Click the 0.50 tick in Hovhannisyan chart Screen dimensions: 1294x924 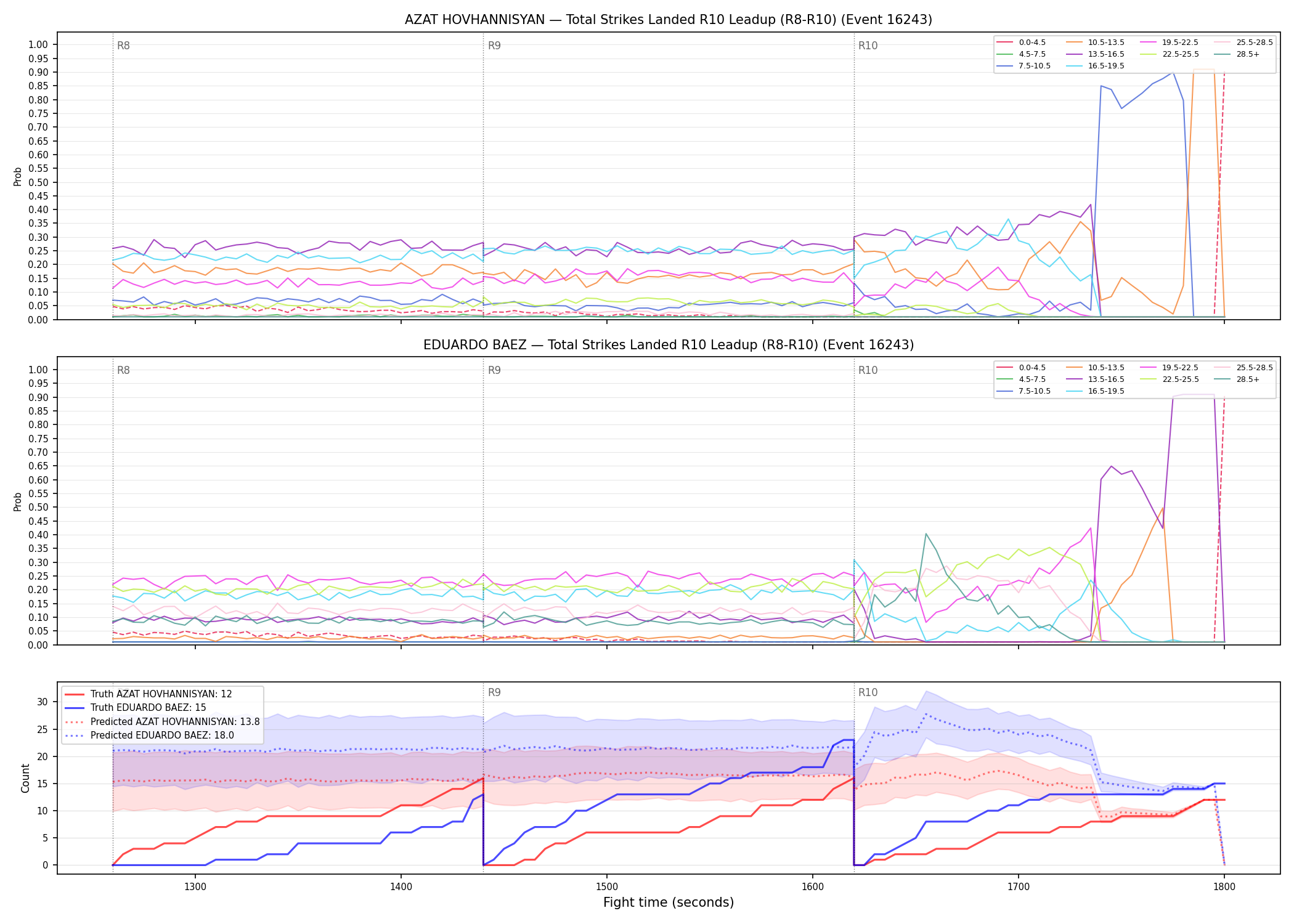(x=38, y=182)
